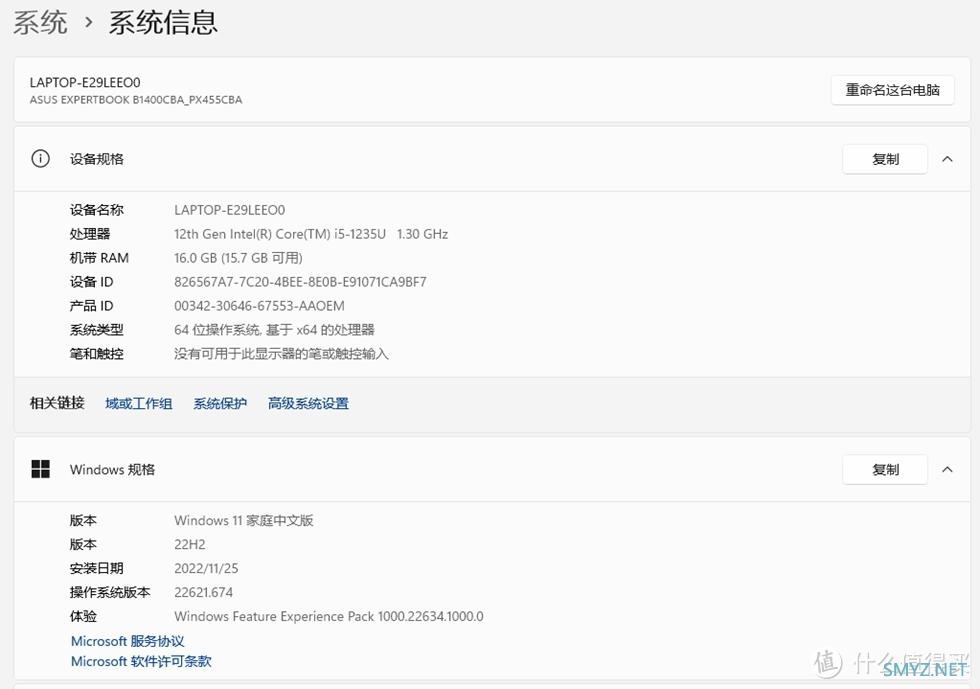Collapse the Windows 规格 section chevron
This screenshot has height=689, width=980.
(948, 470)
